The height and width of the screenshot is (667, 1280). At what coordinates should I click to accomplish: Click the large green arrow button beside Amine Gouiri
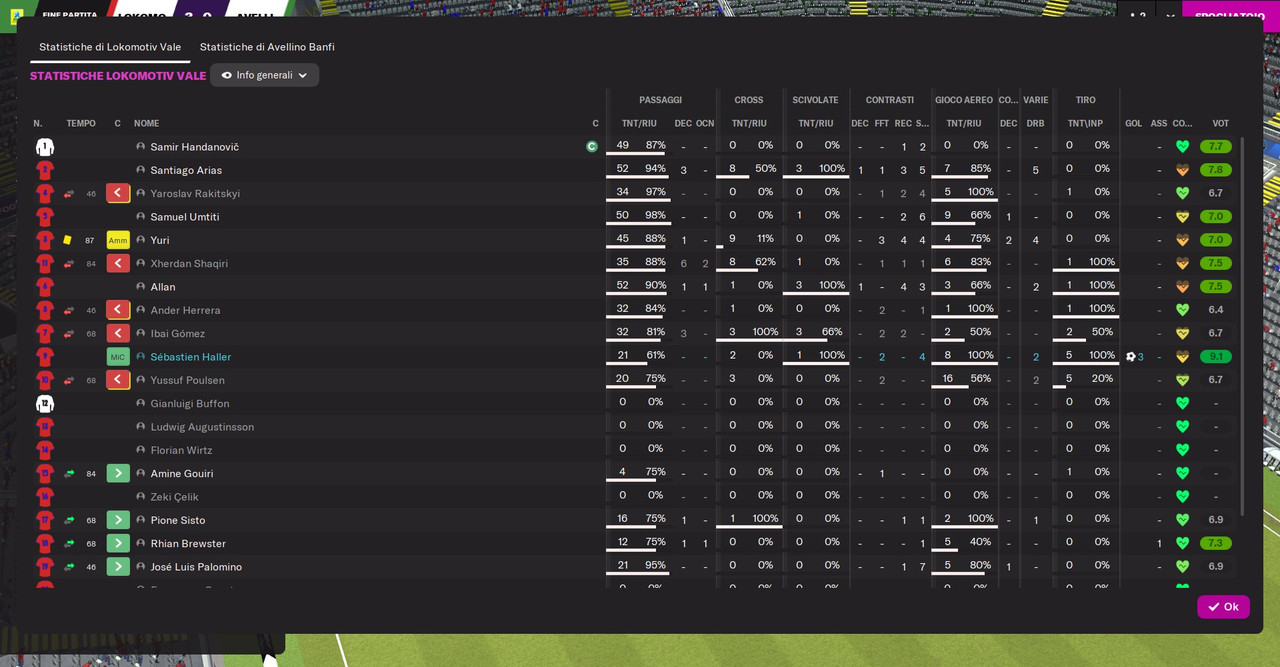point(118,473)
